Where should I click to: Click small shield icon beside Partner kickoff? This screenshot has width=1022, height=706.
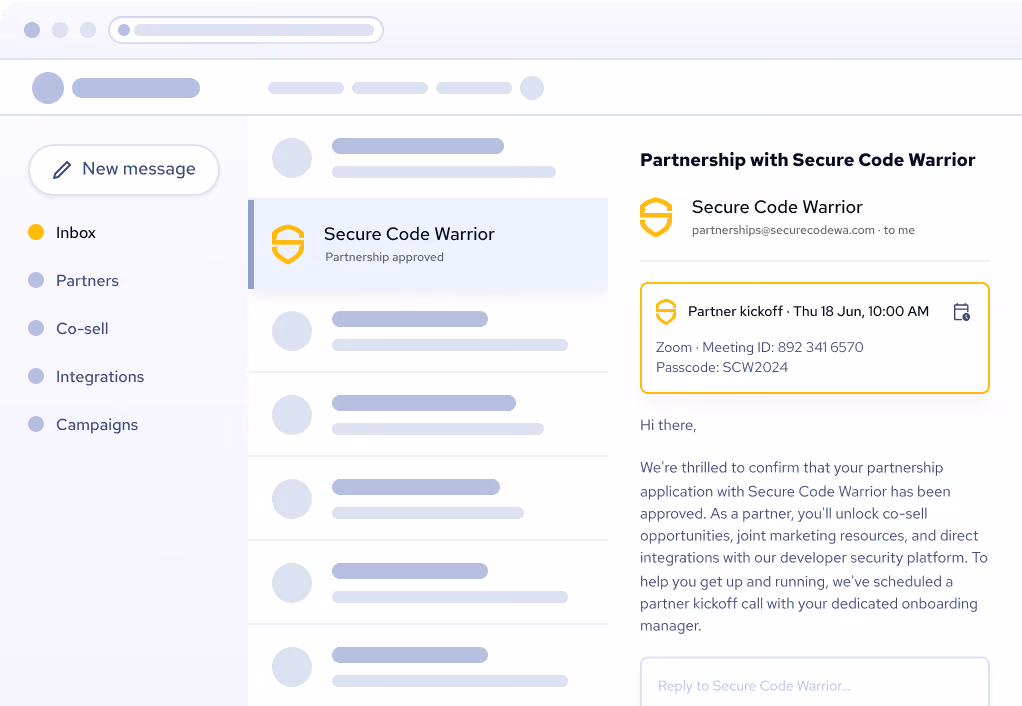tap(666, 312)
